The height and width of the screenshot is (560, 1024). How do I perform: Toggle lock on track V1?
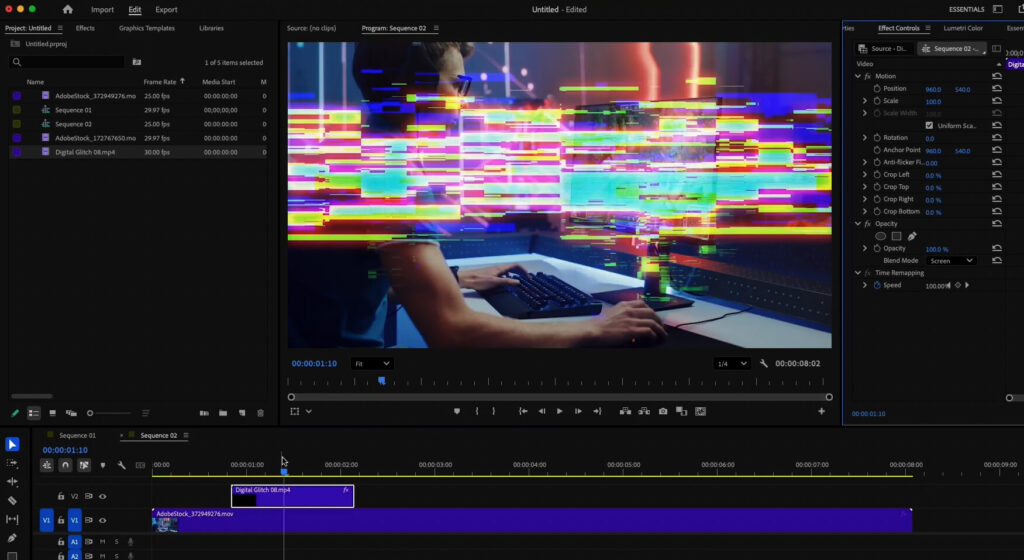click(61, 521)
